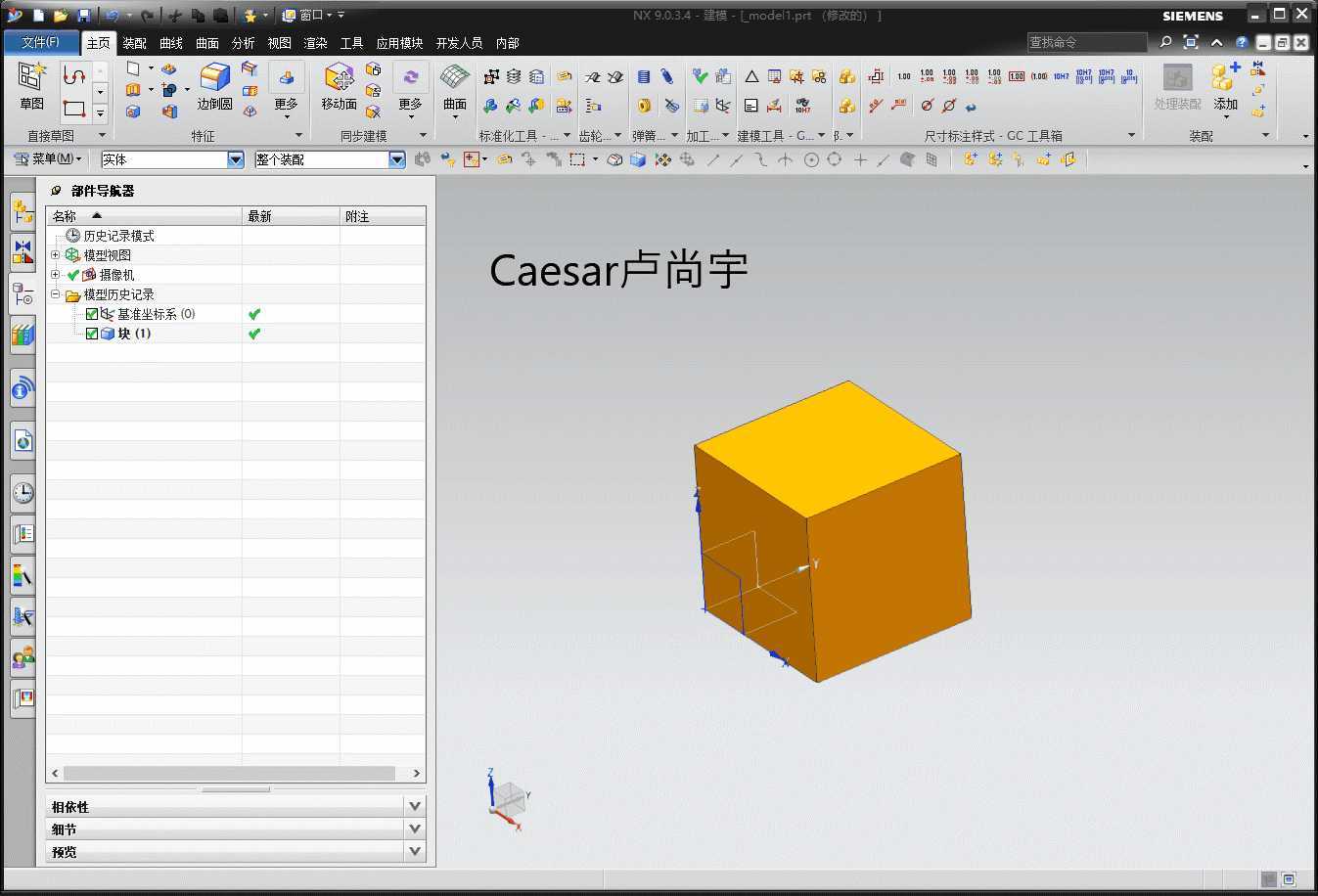Switch to the 应用模块 ribbon tab
The image size is (1318, 896).
399,43
